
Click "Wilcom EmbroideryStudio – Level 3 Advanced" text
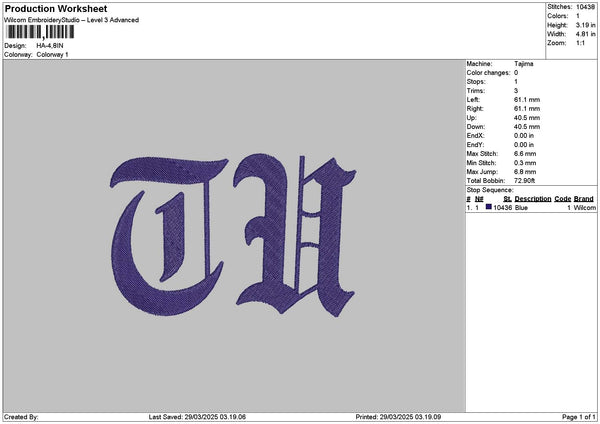[x=72, y=20]
